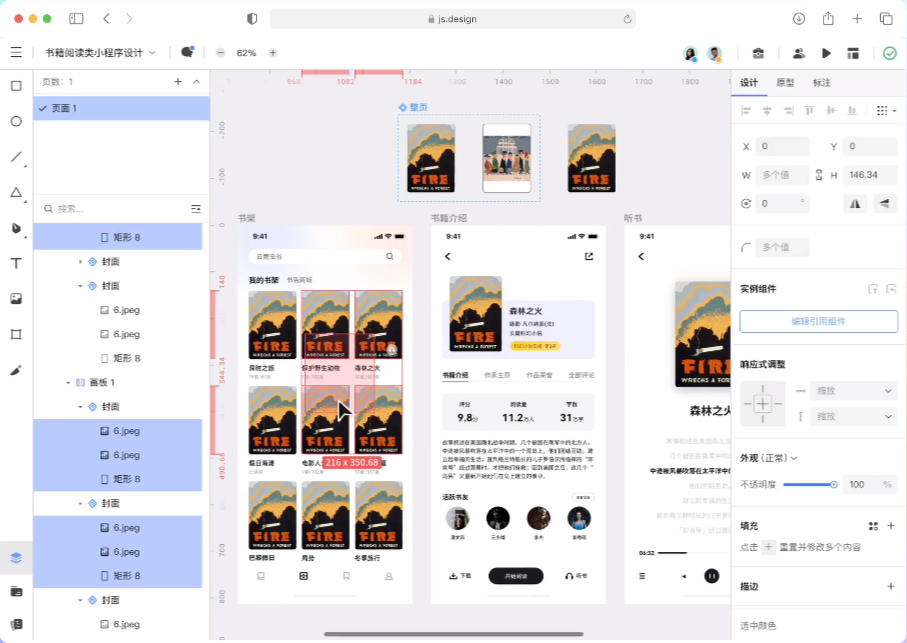Collapse the 画板 1 layer group
907x643 pixels.
pyautogui.click(x=68, y=383)
